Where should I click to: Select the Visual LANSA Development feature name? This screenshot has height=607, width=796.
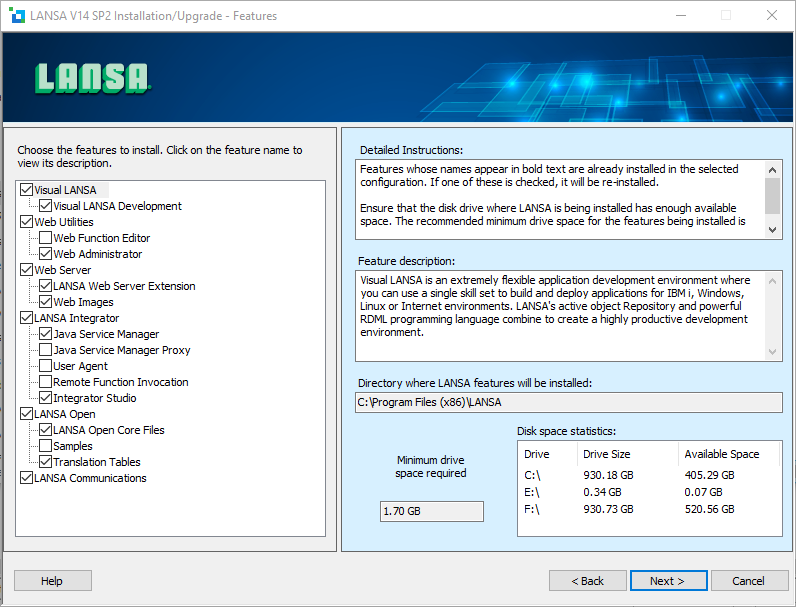pyautogui.click(x=117, y=206)
